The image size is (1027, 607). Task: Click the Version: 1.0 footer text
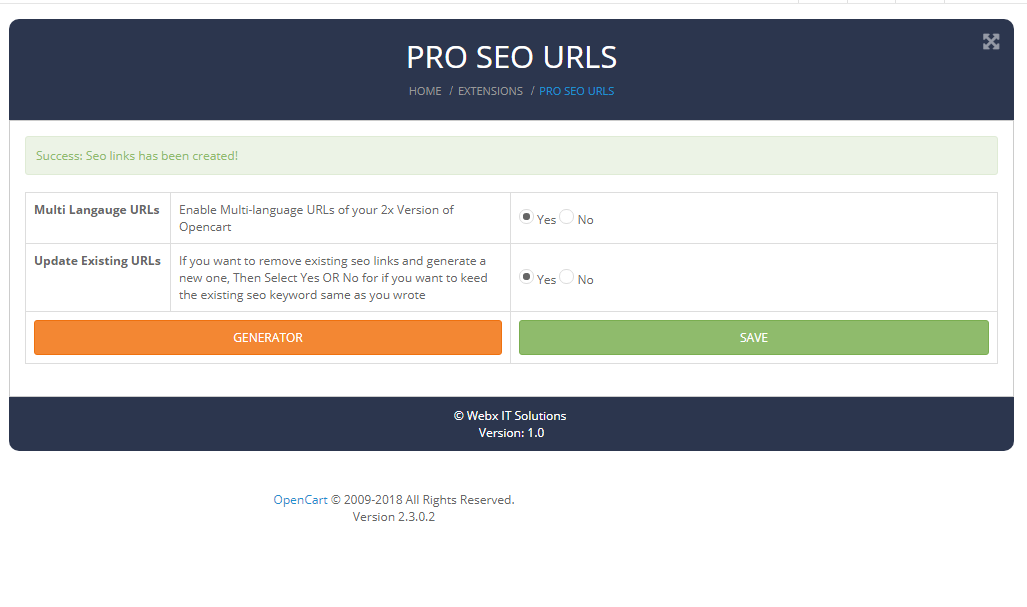[512, 433]
